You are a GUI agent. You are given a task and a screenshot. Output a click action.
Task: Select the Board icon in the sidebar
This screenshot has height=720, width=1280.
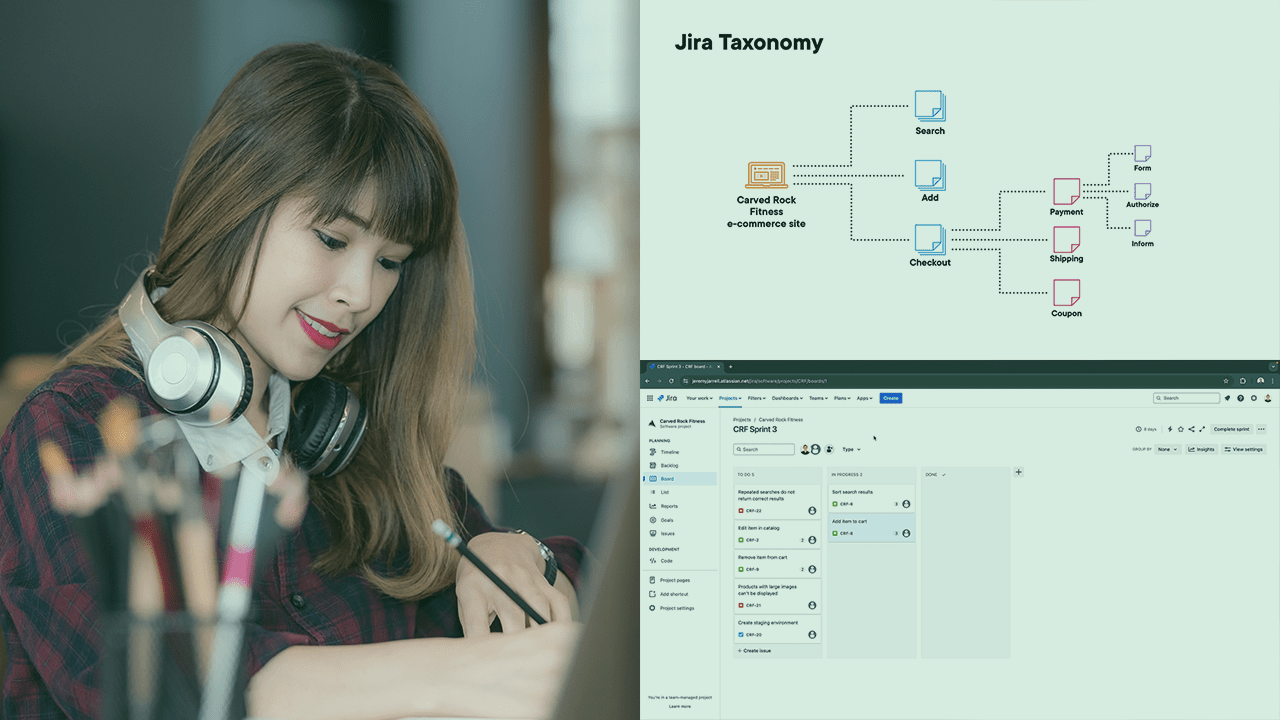click(653, 479)
